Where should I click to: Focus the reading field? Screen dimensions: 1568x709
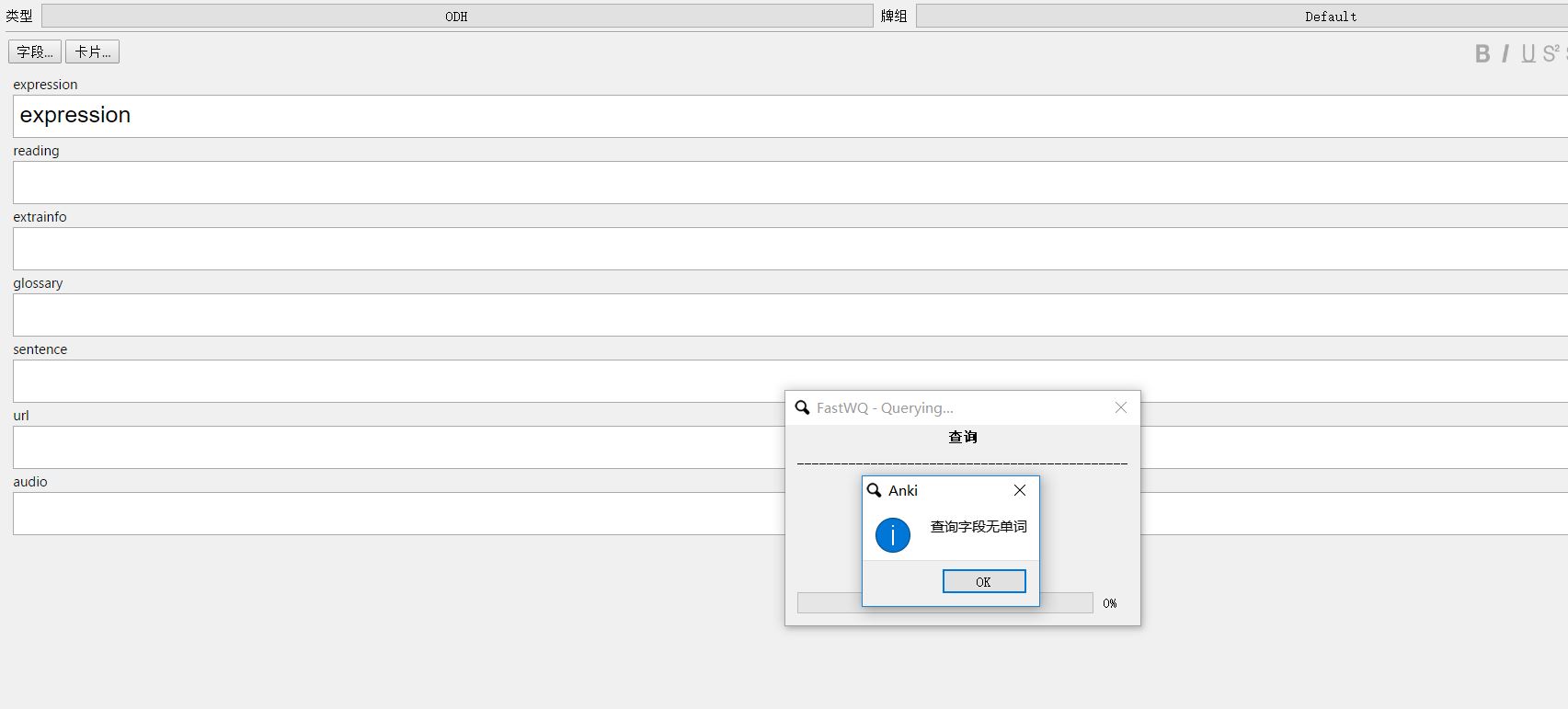[790, 182]
